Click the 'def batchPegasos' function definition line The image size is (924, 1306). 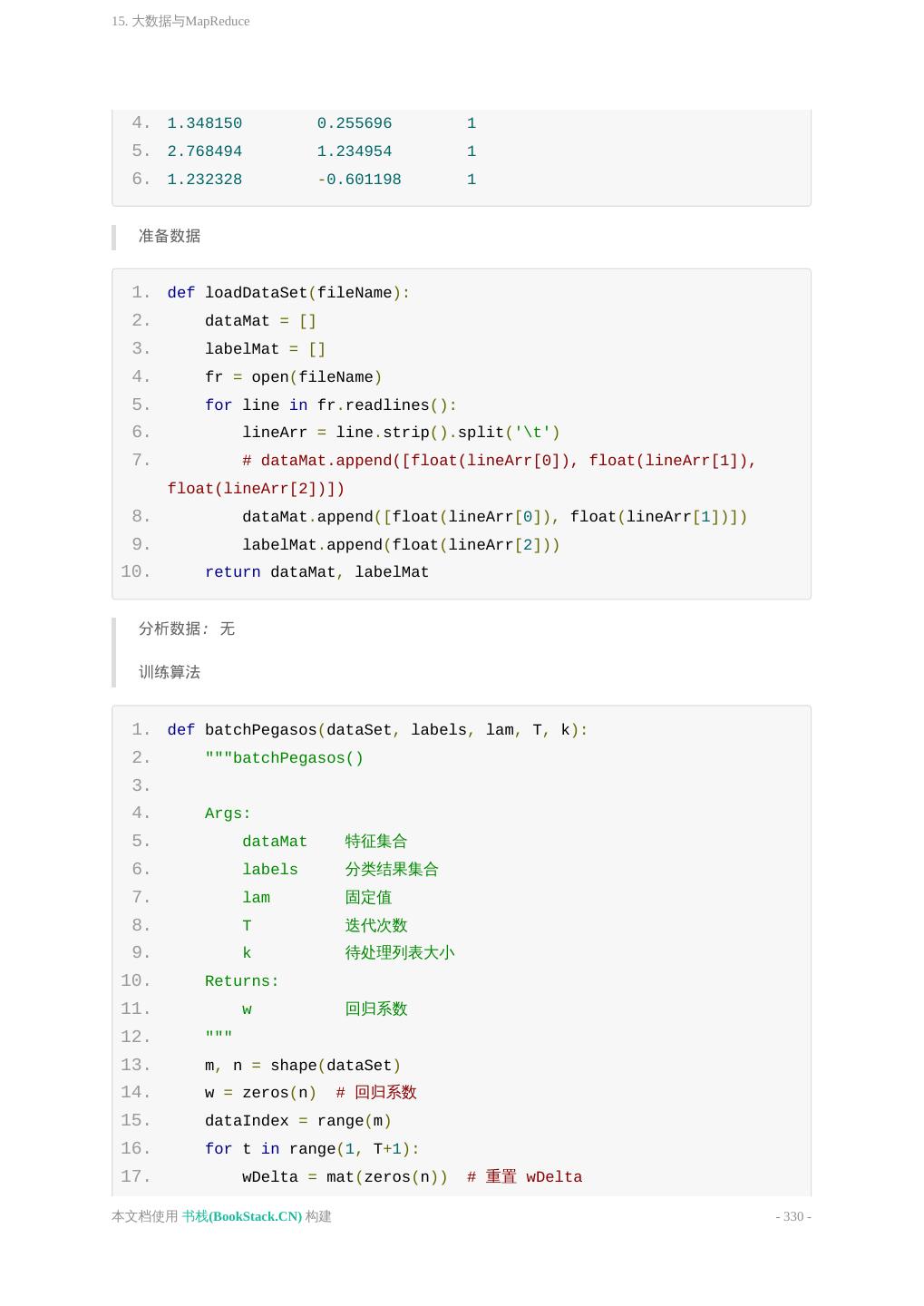pyautogui.click(x=377, y=730)
